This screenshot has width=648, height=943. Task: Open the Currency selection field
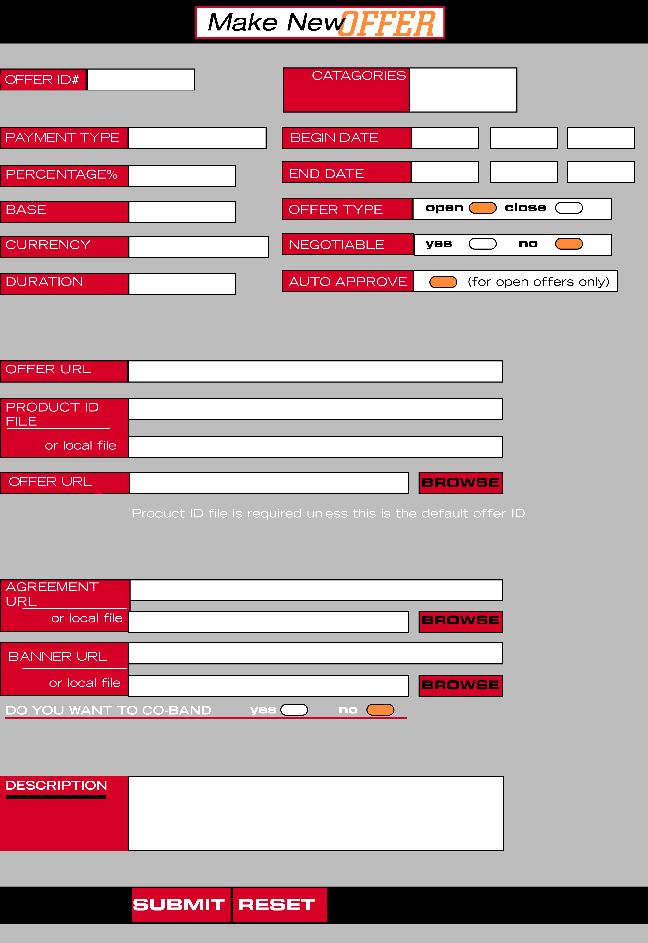(x=198, y=246)
